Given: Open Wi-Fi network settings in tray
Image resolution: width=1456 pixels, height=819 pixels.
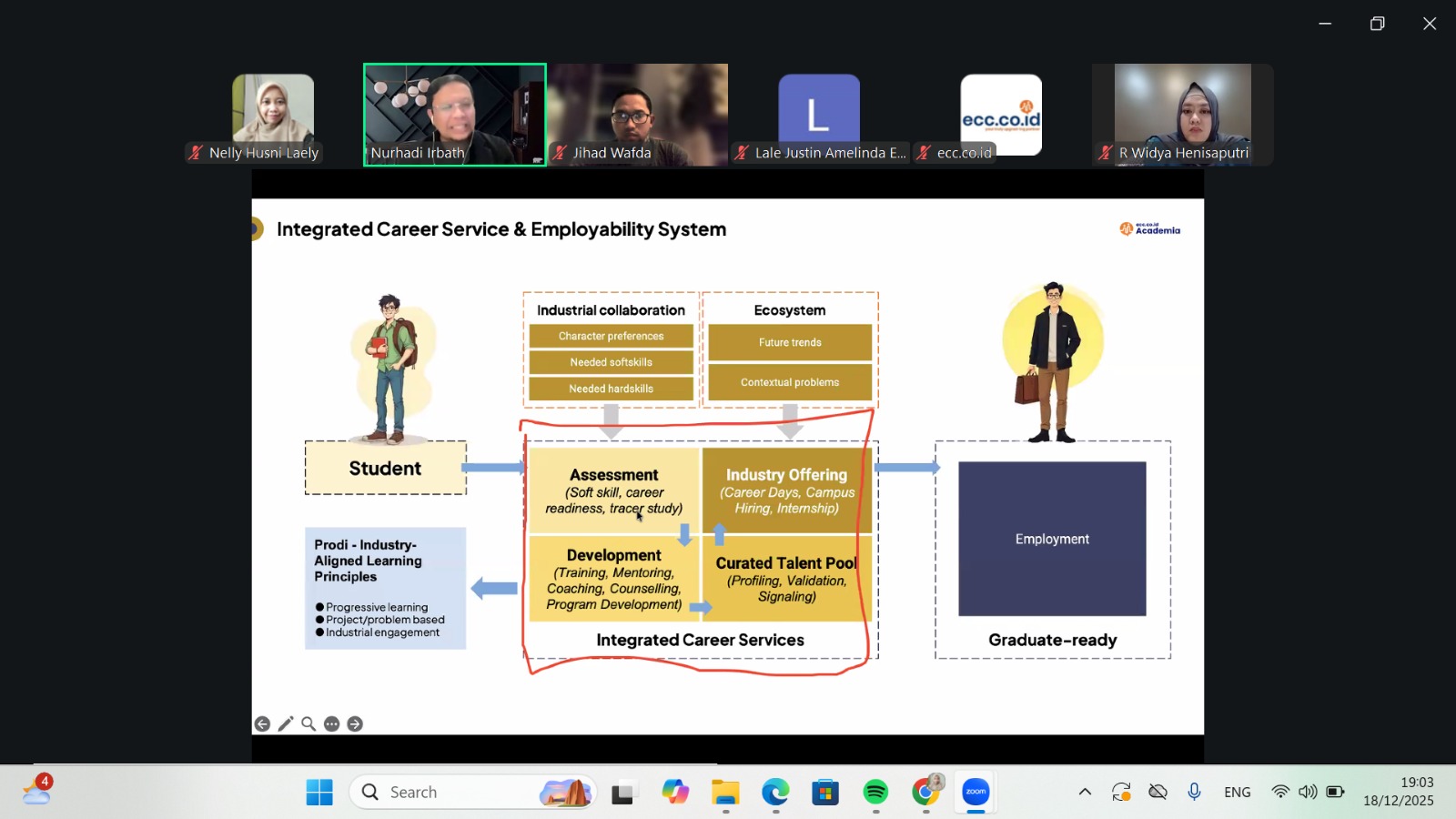Looking at the screenshot, I should (1280, 793).
